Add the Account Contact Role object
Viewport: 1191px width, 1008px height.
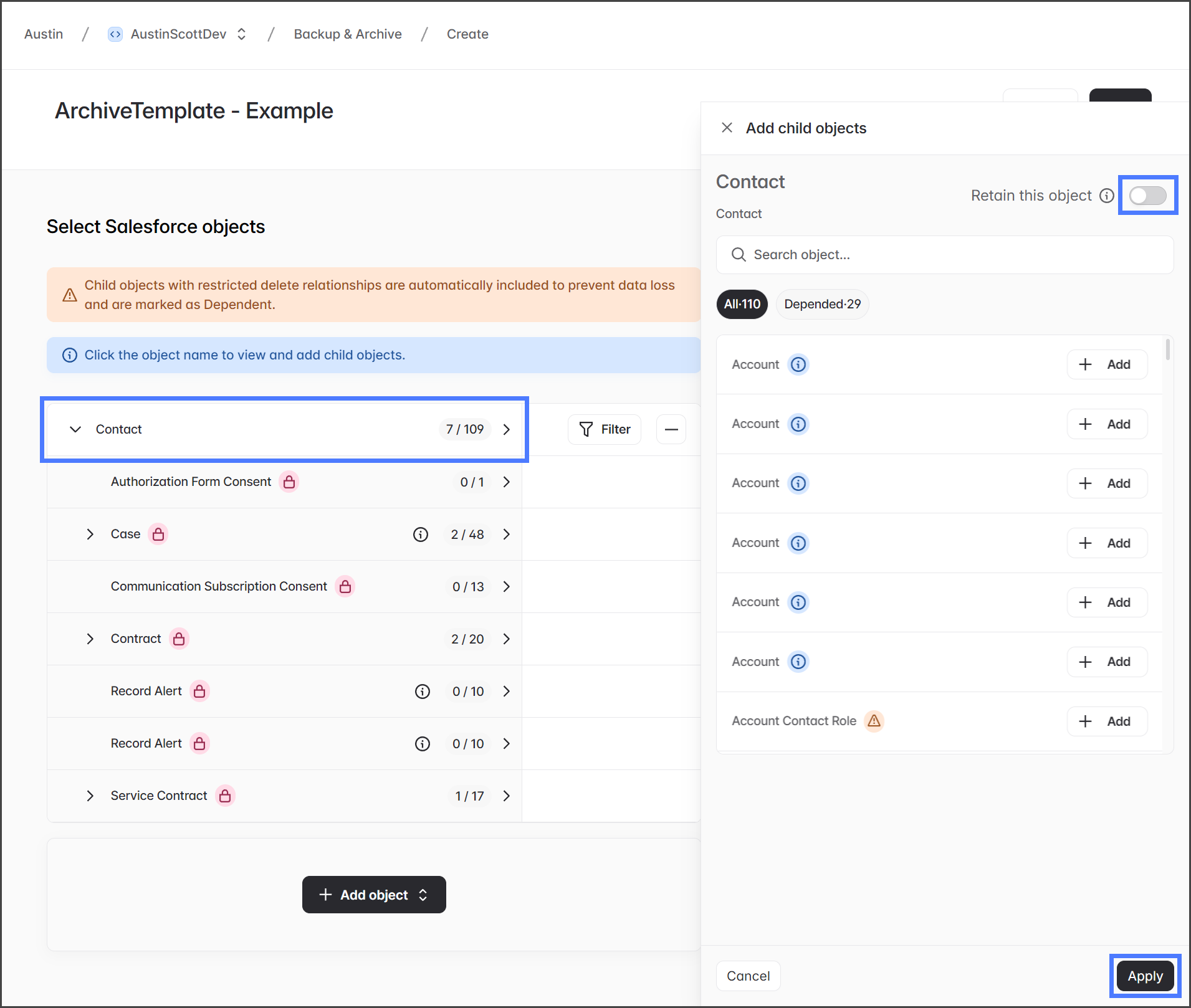(1107, 721)
